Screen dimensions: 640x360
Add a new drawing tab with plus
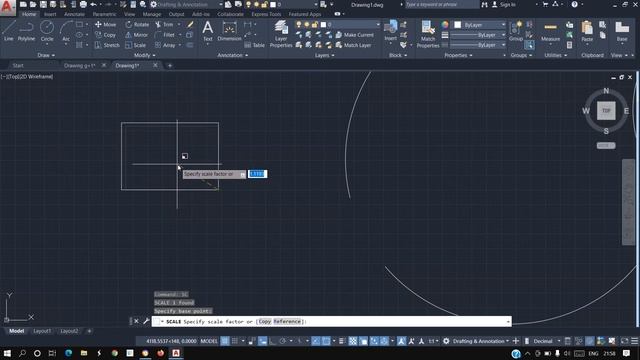click(x=170, y=65)
